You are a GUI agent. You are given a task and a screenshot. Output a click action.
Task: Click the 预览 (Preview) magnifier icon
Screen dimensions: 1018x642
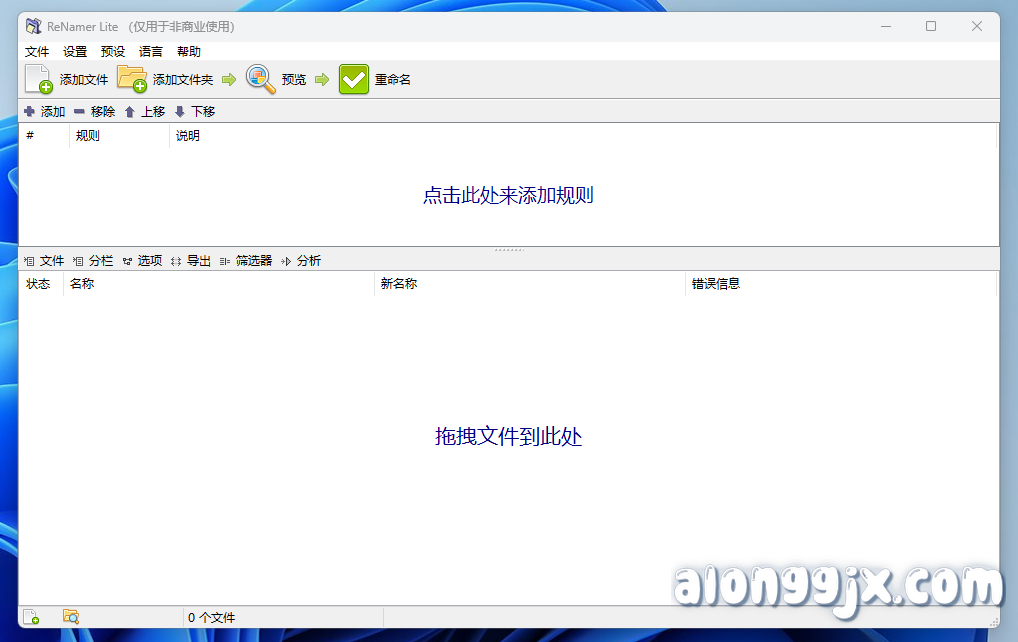259,78
